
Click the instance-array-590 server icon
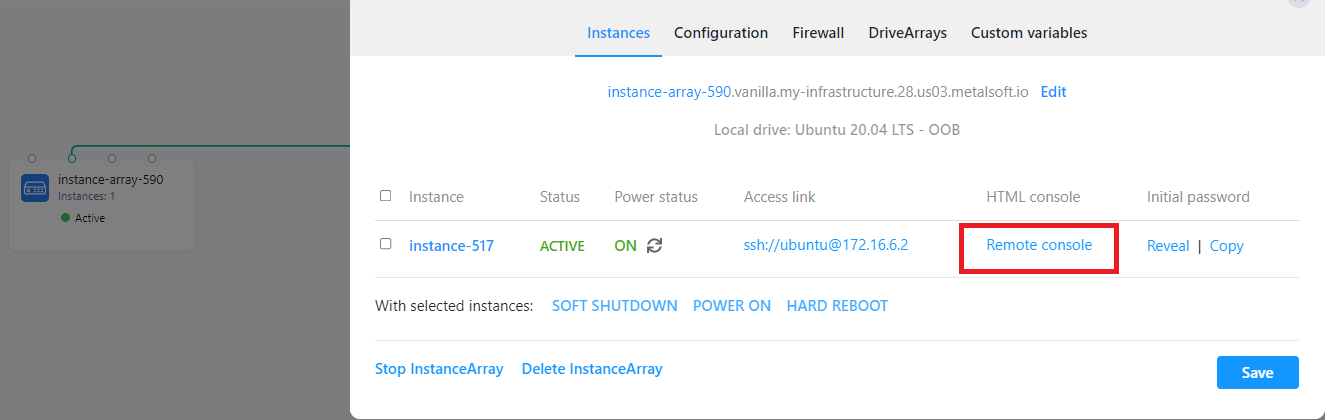point(35,187)
